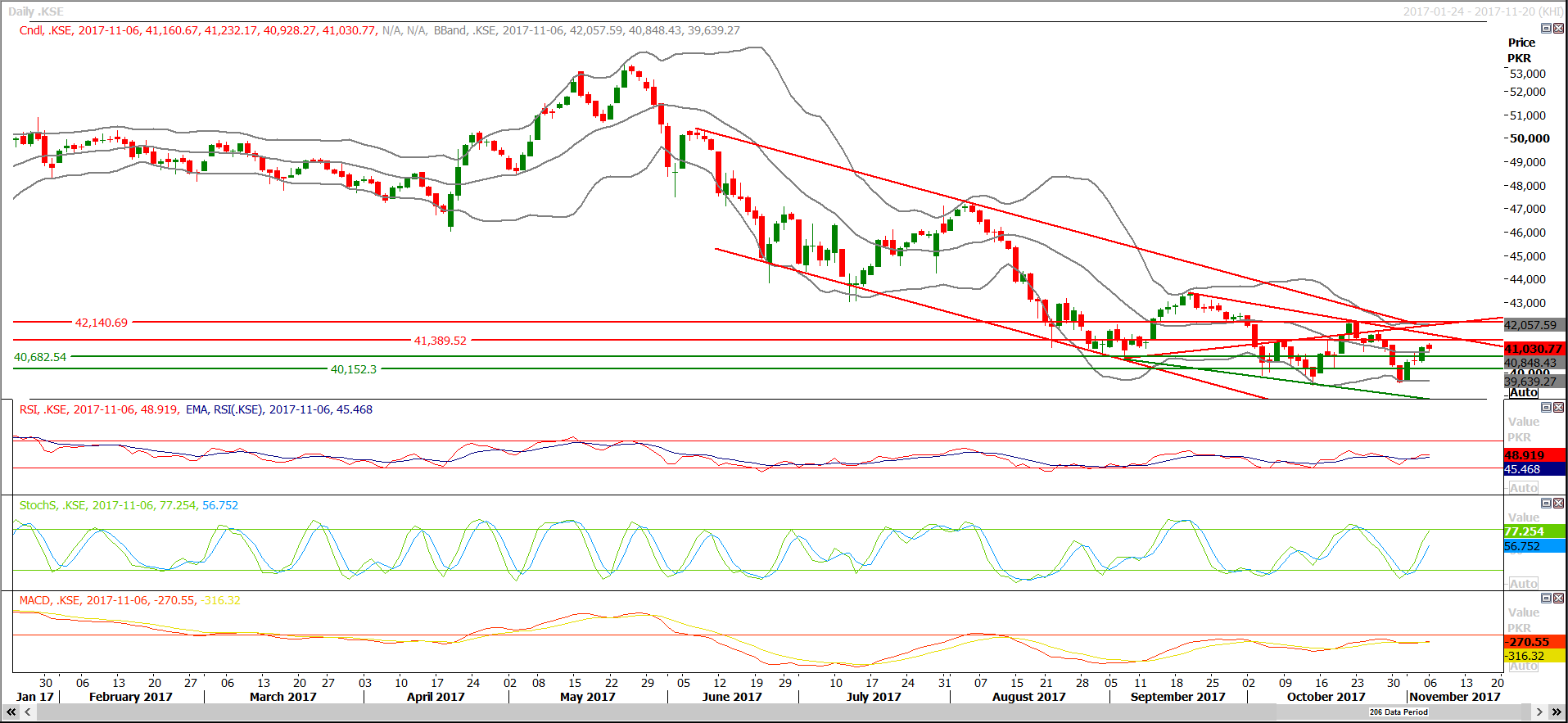The image size is (1568, 723).
Task: Click the 2017-01-24 to 2017-11-20 date range
Action: (1483, 11)
